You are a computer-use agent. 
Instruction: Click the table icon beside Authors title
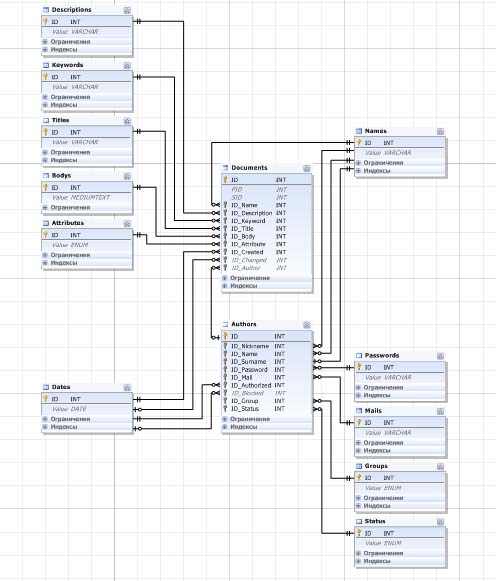tap(225, 324)
